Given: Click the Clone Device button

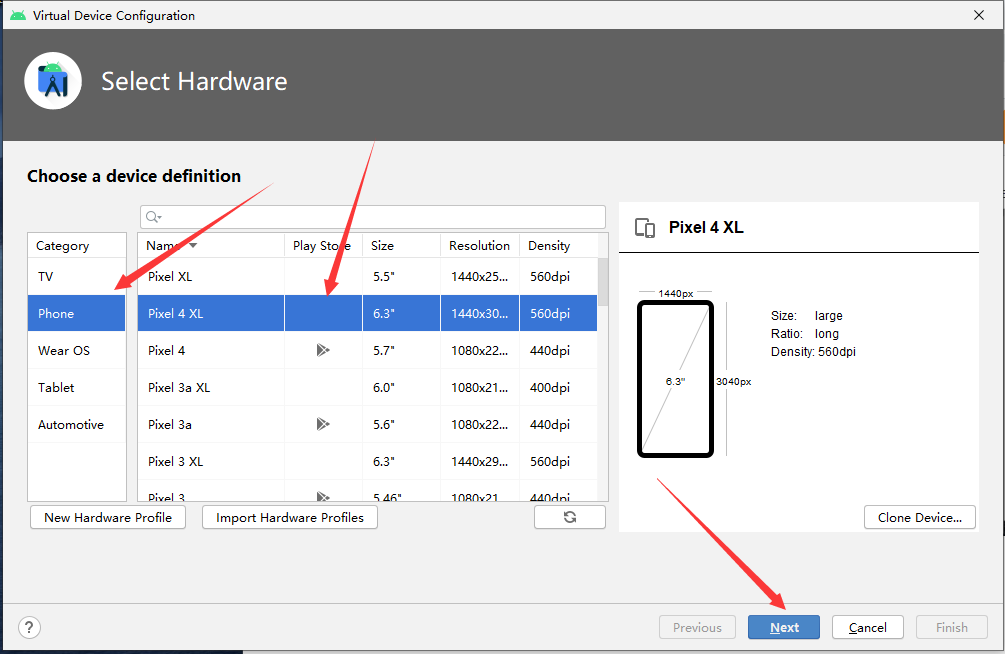Looking at the screenshot, I should point(920,517).
